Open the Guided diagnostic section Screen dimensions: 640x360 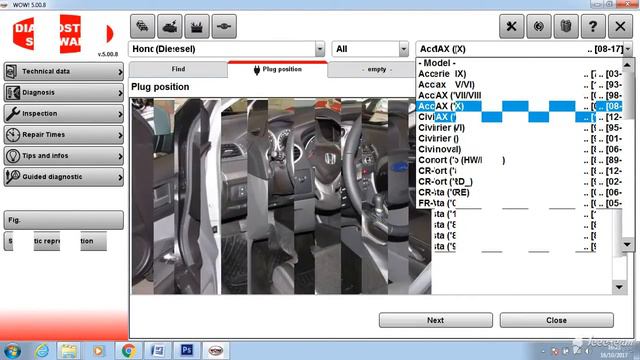point(64,177)
